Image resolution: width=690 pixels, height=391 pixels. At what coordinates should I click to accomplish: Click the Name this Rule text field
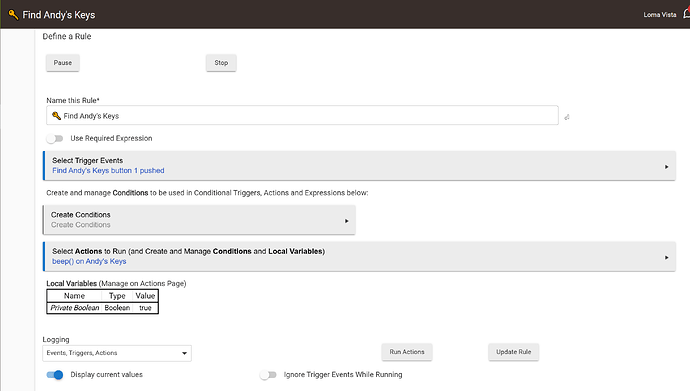(302, 115)
